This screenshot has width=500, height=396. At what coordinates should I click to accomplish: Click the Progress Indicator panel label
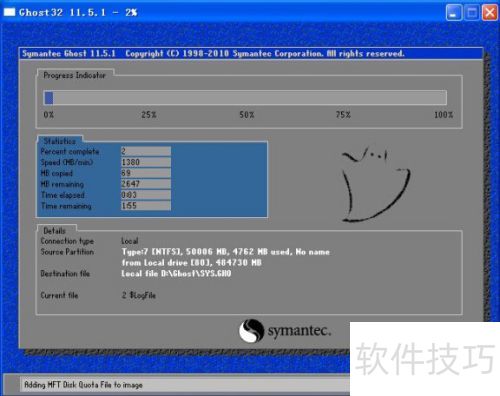pyautogui.click(x=74, y=75)
